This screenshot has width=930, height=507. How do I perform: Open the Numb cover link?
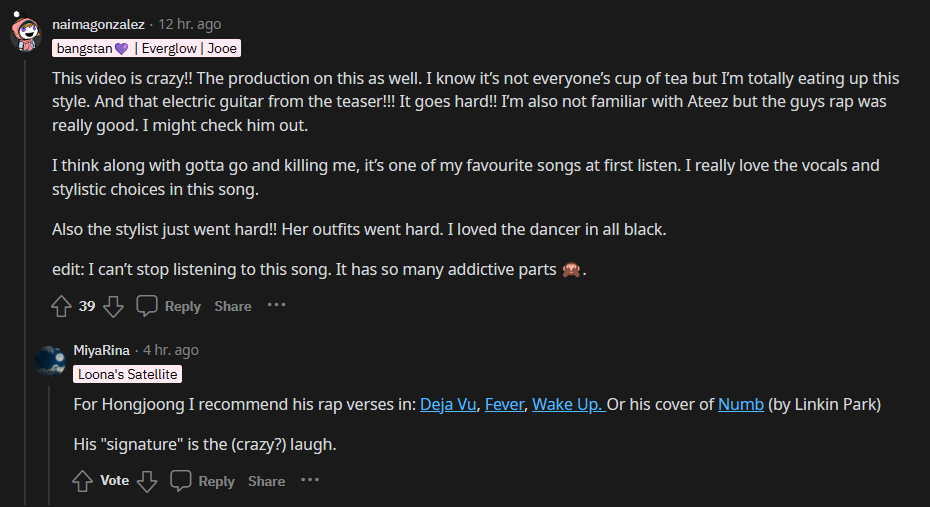click(741, 405)
